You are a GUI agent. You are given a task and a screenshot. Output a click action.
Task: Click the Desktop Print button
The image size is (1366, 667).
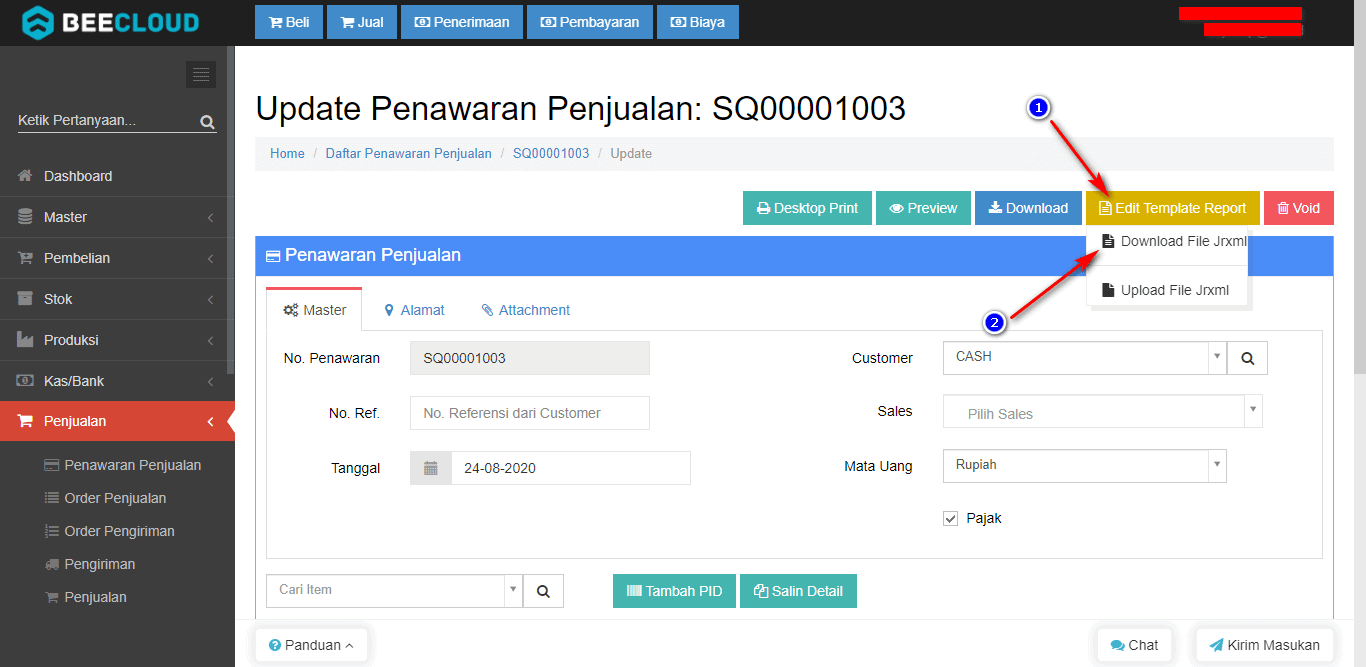pyautogui.click(x=807, y=208)
